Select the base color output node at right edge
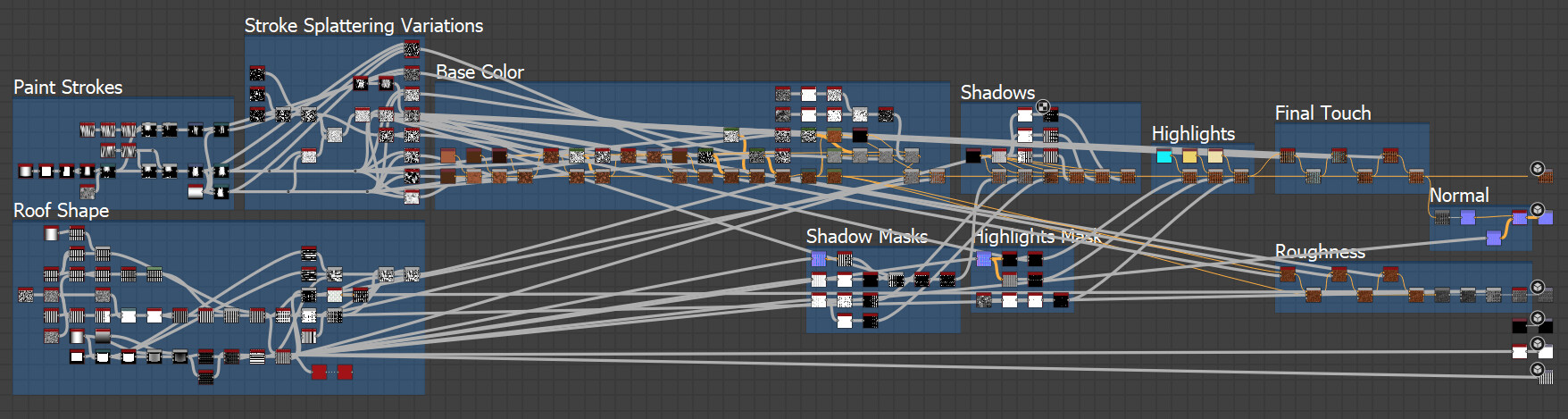The height and width of the screenshot is (419, 1568). [1546, 176]
